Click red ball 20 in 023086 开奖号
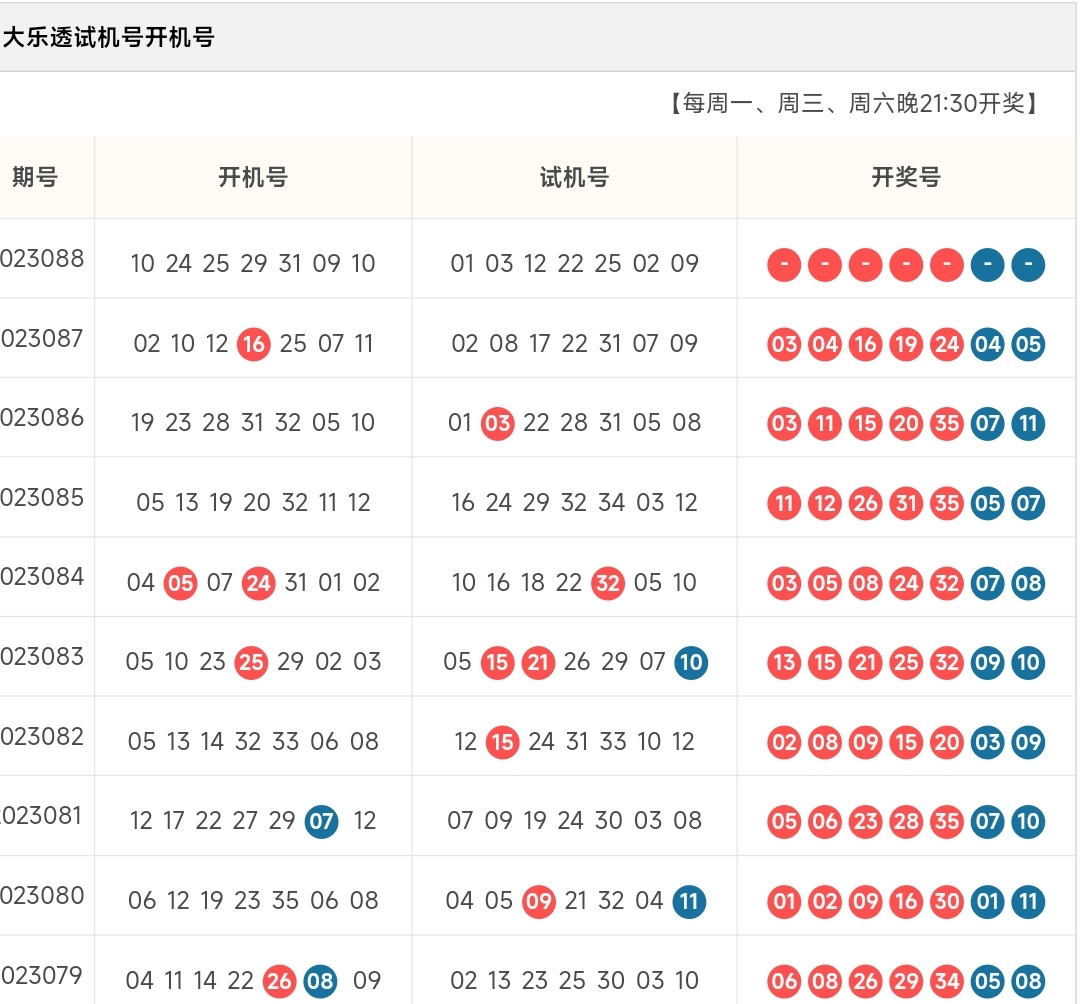 906,423
